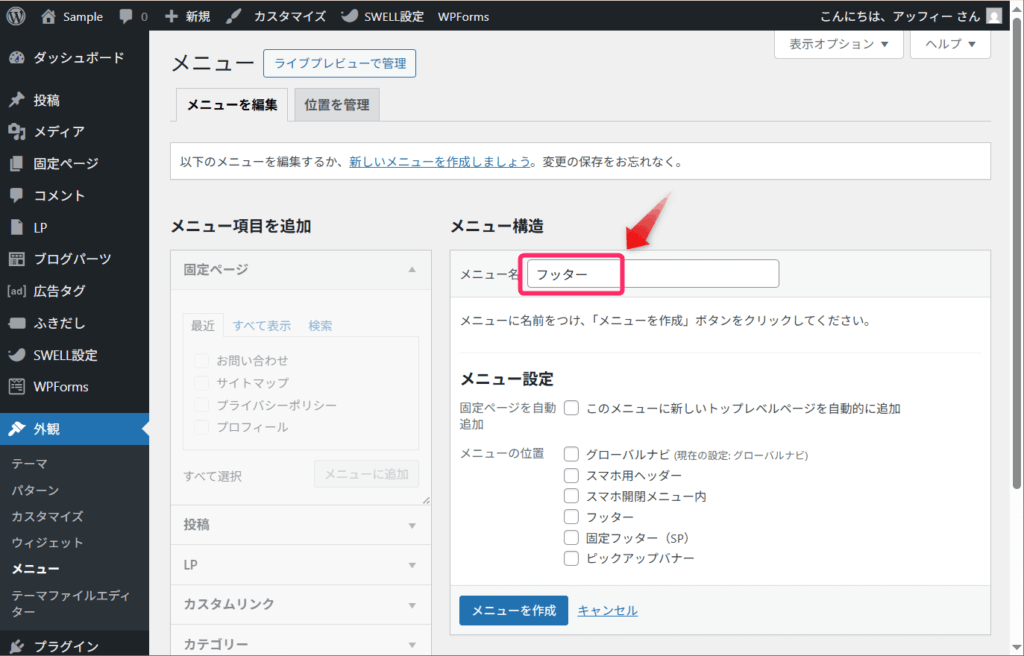
Task: Click the コメント icon in sidebar
Action: tap(17, 195)
